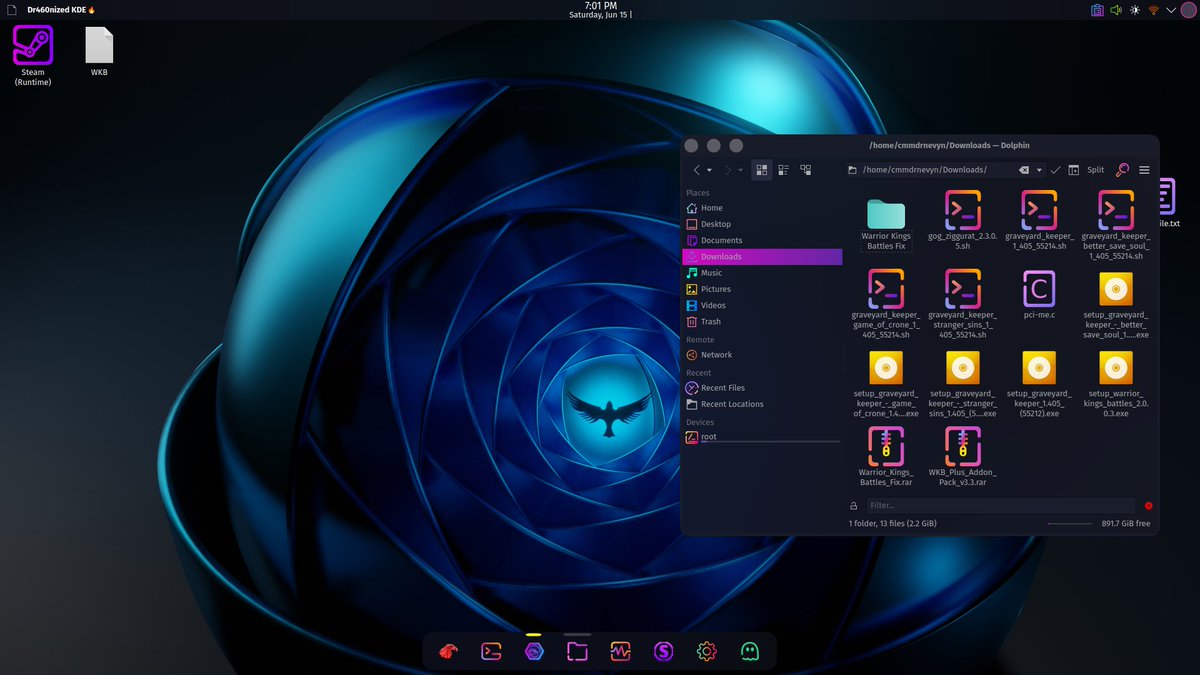Select the root device entry

click(x=762, y=437)
